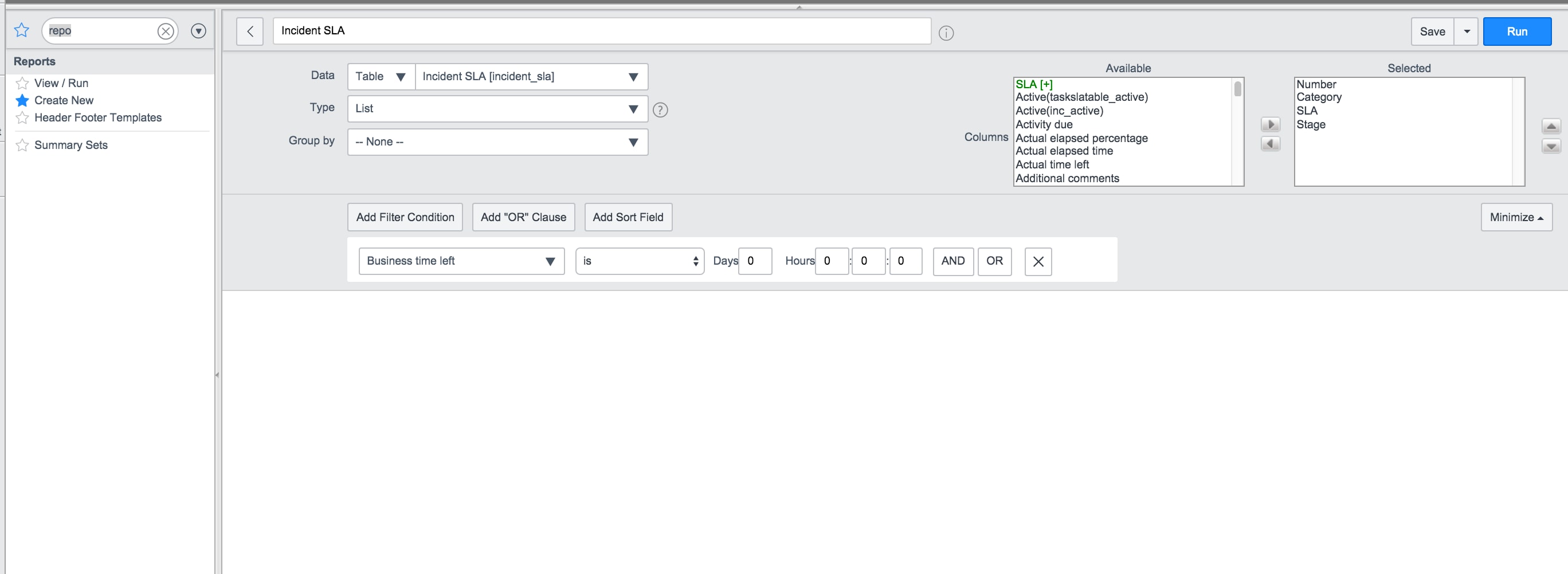Move selected column down with down arrow
Image resolution: width=1568 pixels, height=574 pixels.
coord(1551,146)
